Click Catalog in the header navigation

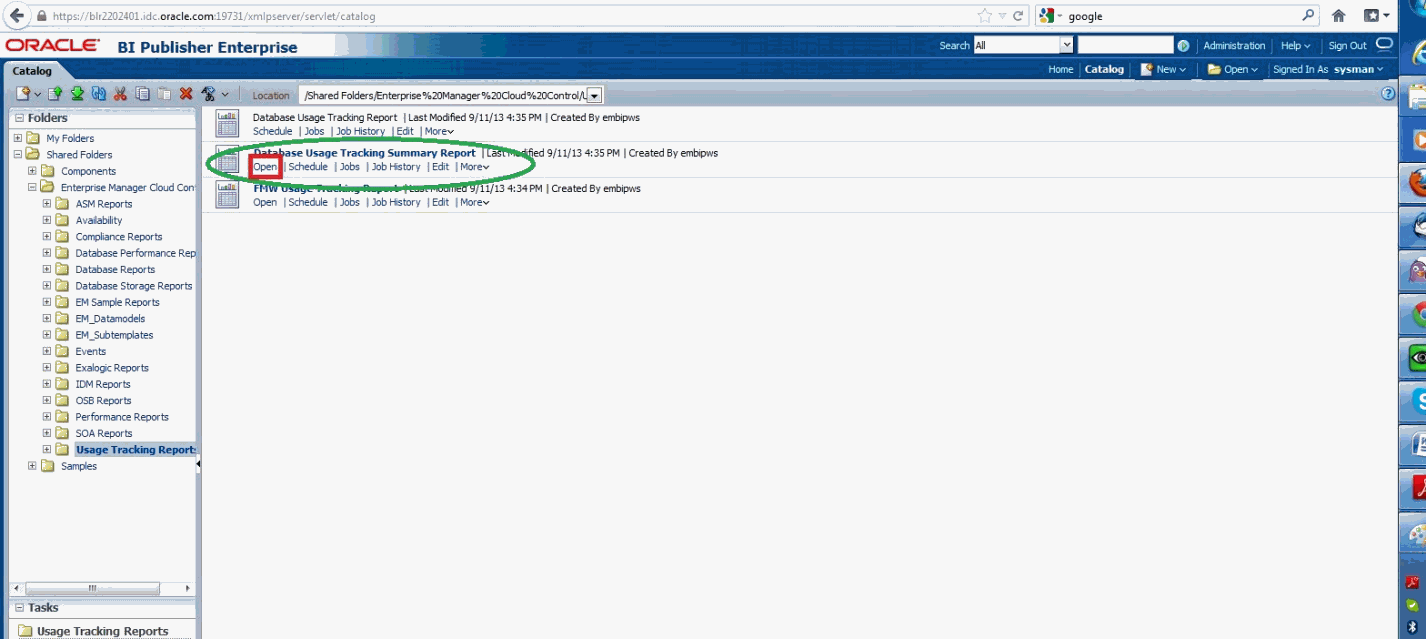[x=1104, y=70]
